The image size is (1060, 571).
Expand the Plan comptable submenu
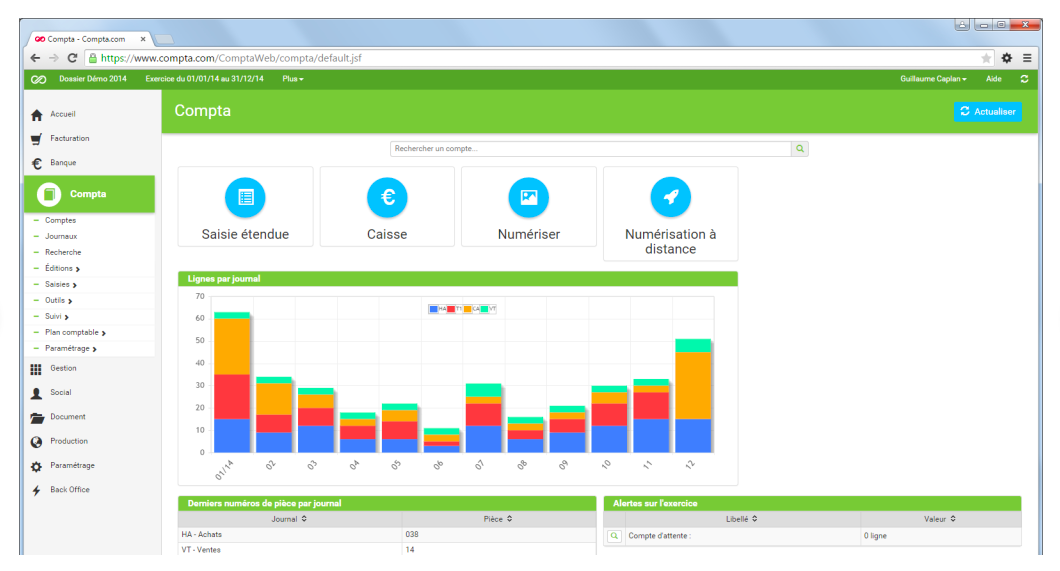[75, 332]
